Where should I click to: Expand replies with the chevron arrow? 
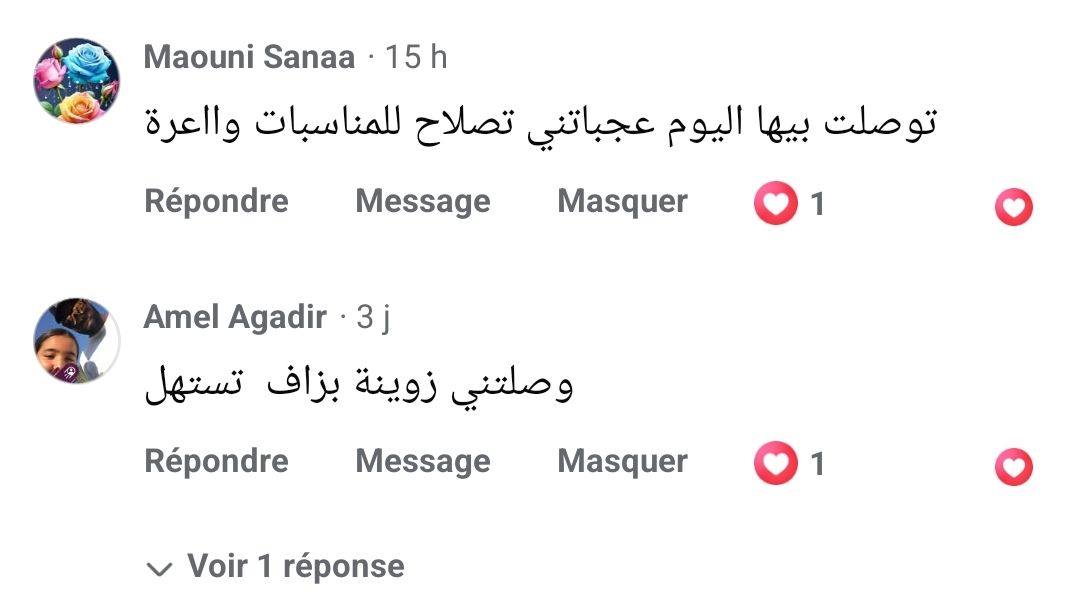[x=158, y=569]
